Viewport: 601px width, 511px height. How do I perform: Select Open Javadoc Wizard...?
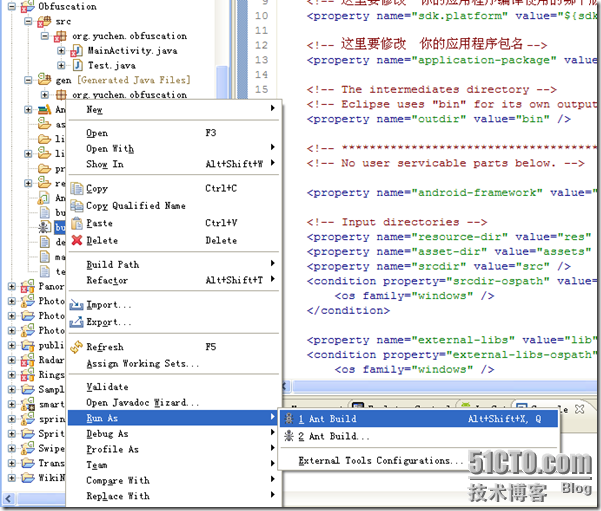[174, 403]
